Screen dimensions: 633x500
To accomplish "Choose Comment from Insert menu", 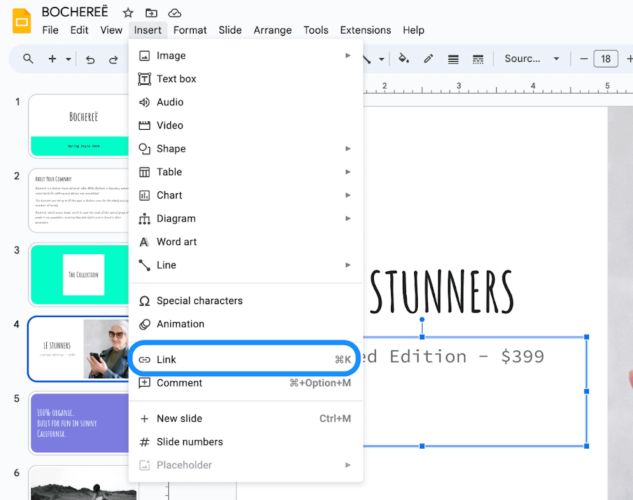I will tap(245, 383).
